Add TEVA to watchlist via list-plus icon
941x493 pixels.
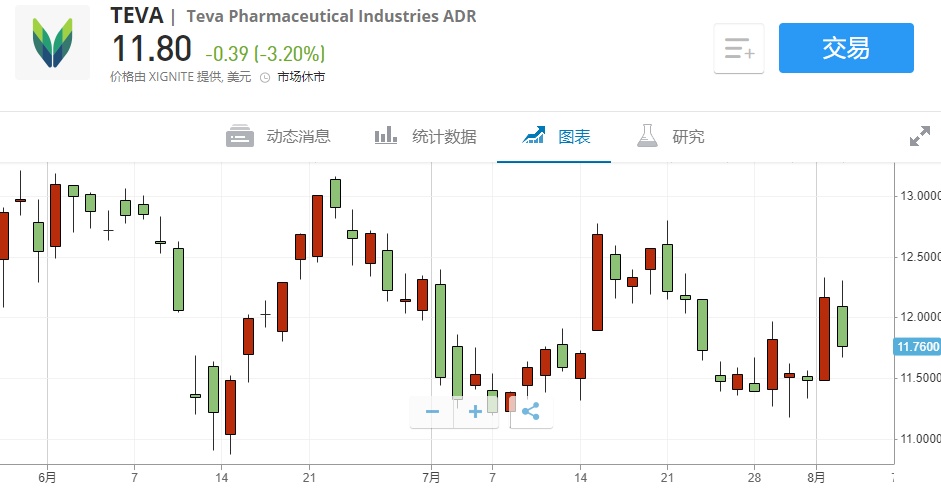[739, 48]
